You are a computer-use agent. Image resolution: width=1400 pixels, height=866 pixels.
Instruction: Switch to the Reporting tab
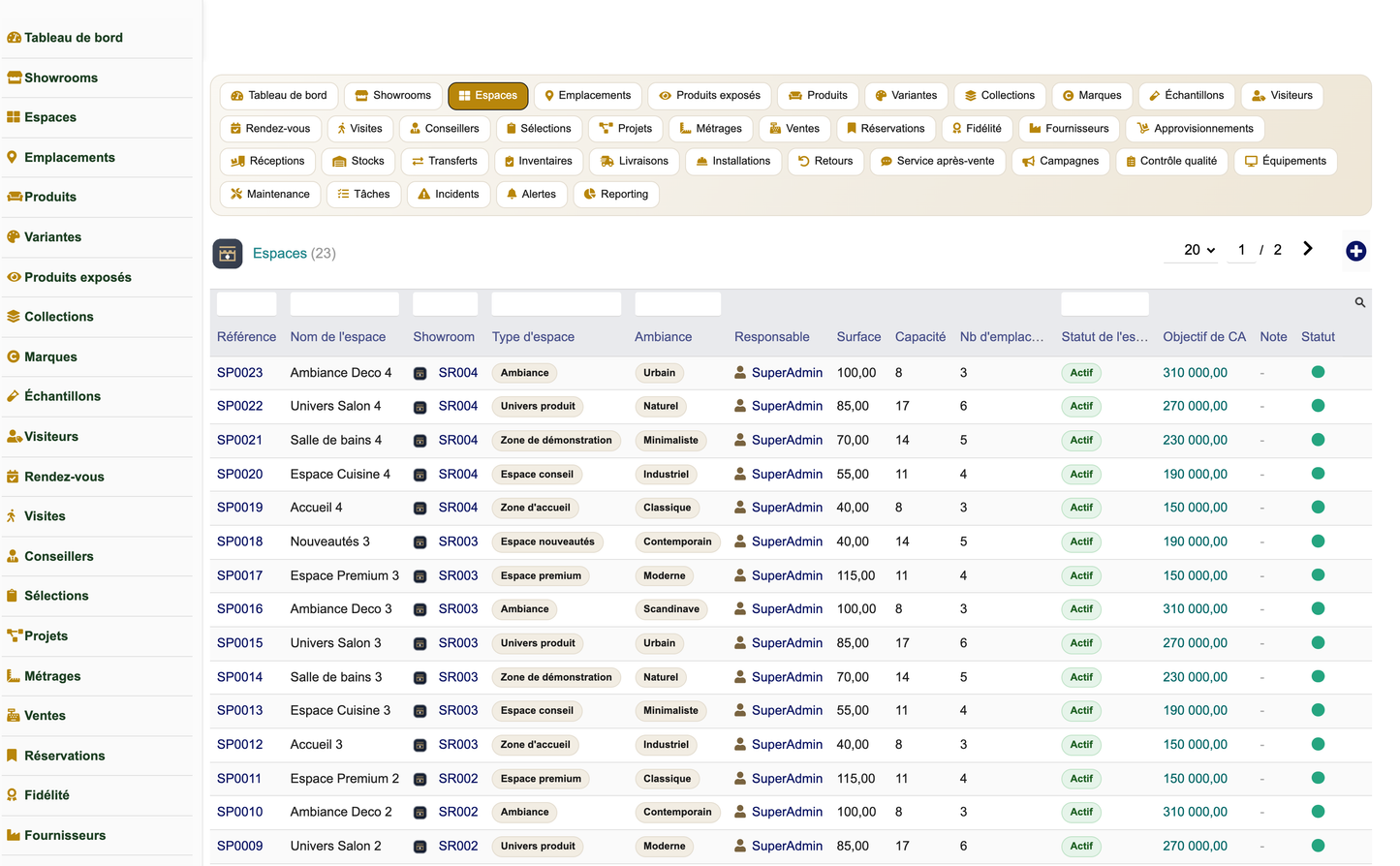click(616, 195)
